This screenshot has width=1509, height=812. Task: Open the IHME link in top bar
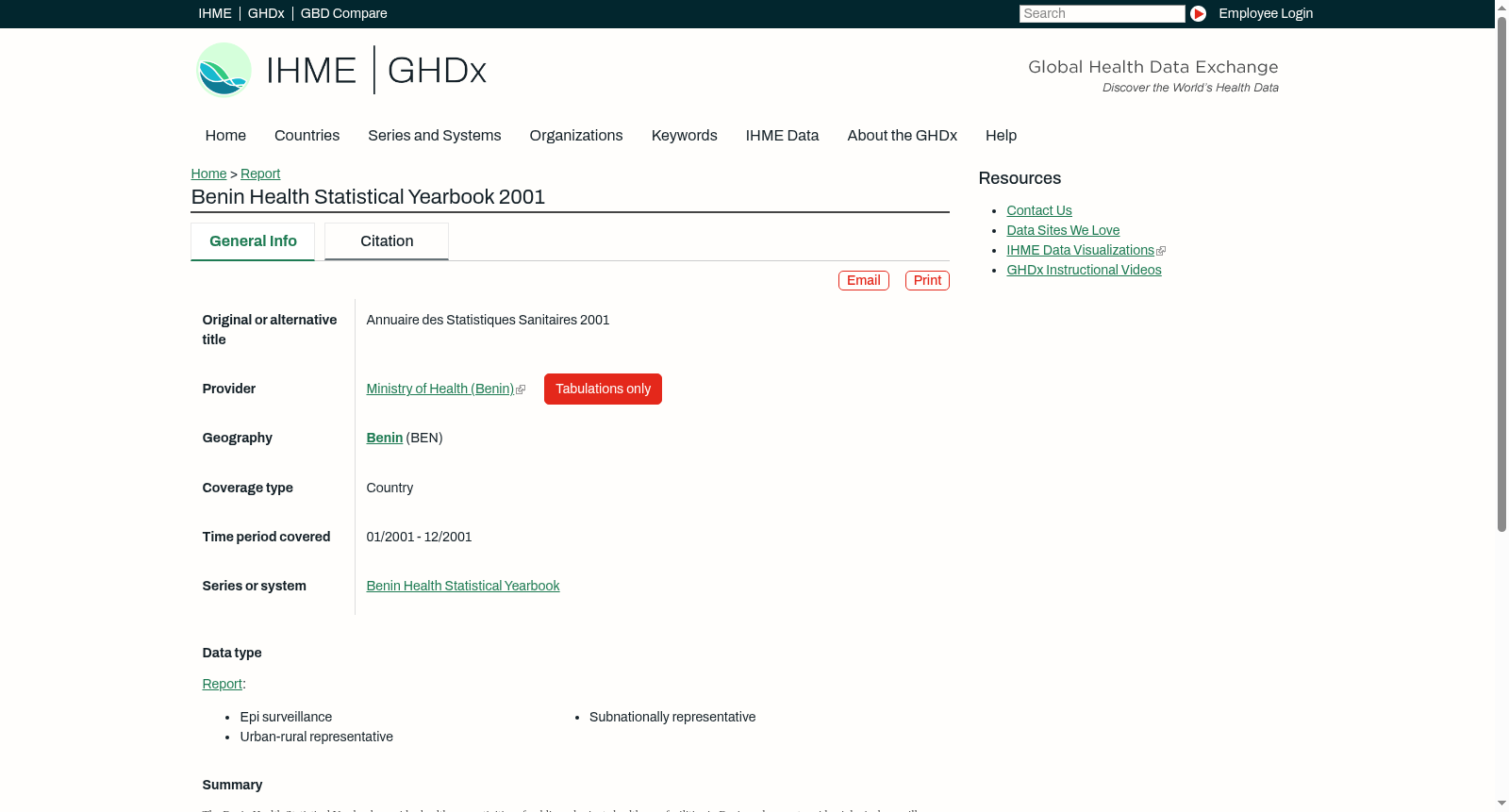tap(215, 13)
